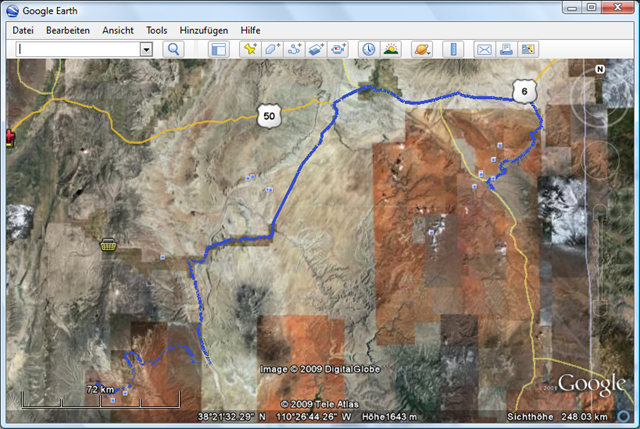640x429 pixels.
Task: Add a placemark with the pushpin icon
Action: [x=251, y=49]
